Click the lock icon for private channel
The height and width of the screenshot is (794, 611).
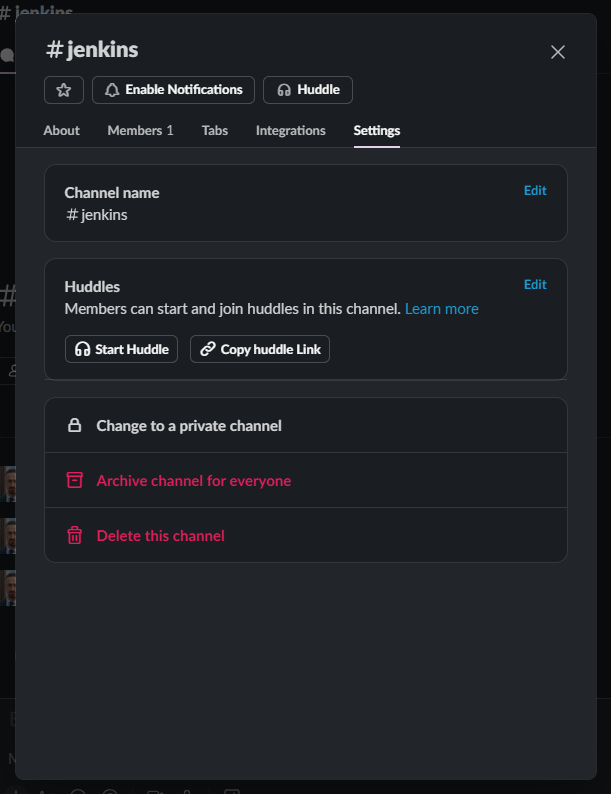(x=74, y=426)
